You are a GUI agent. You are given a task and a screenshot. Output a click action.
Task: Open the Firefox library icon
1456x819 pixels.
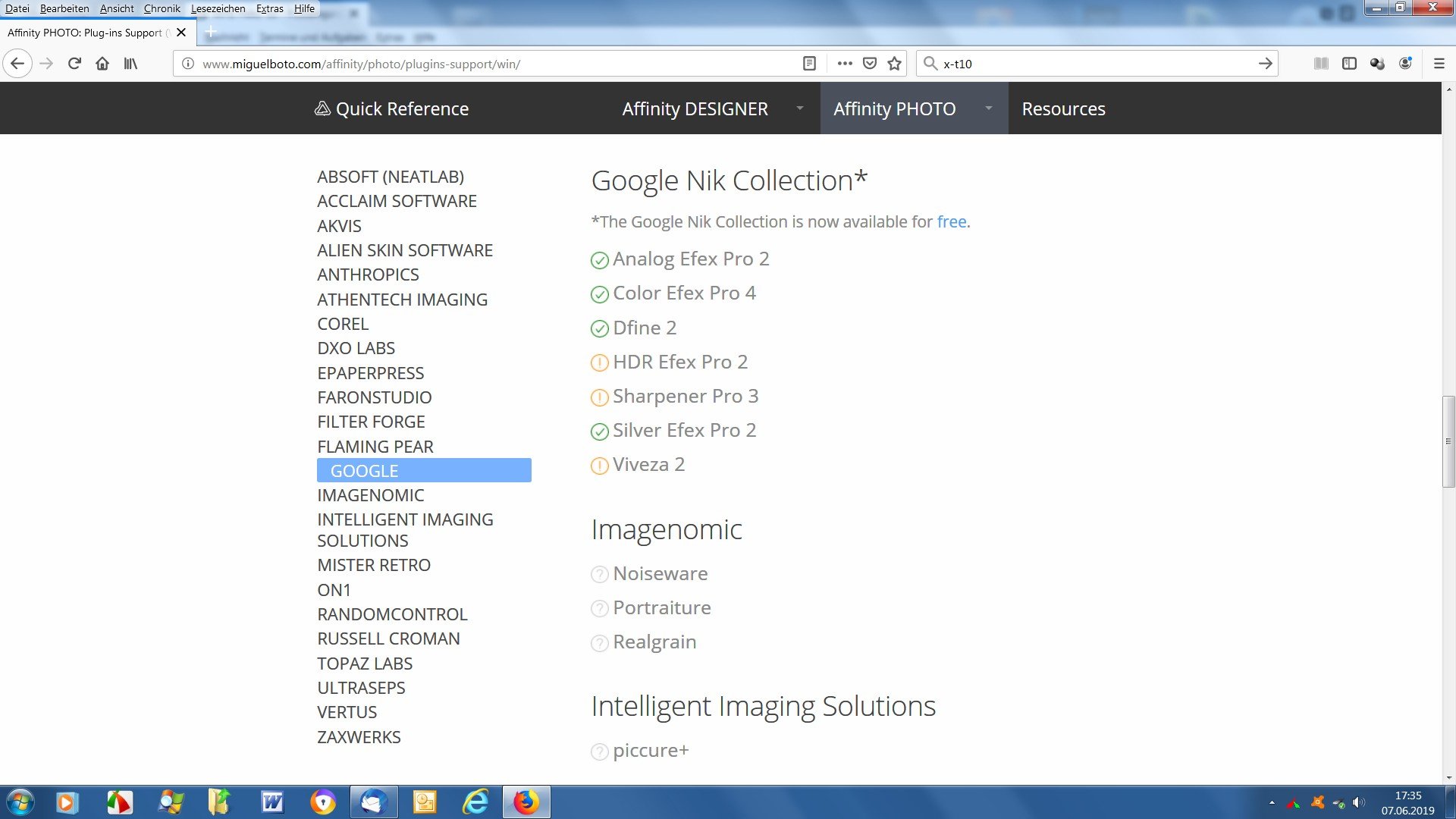(x=130, y=64)
